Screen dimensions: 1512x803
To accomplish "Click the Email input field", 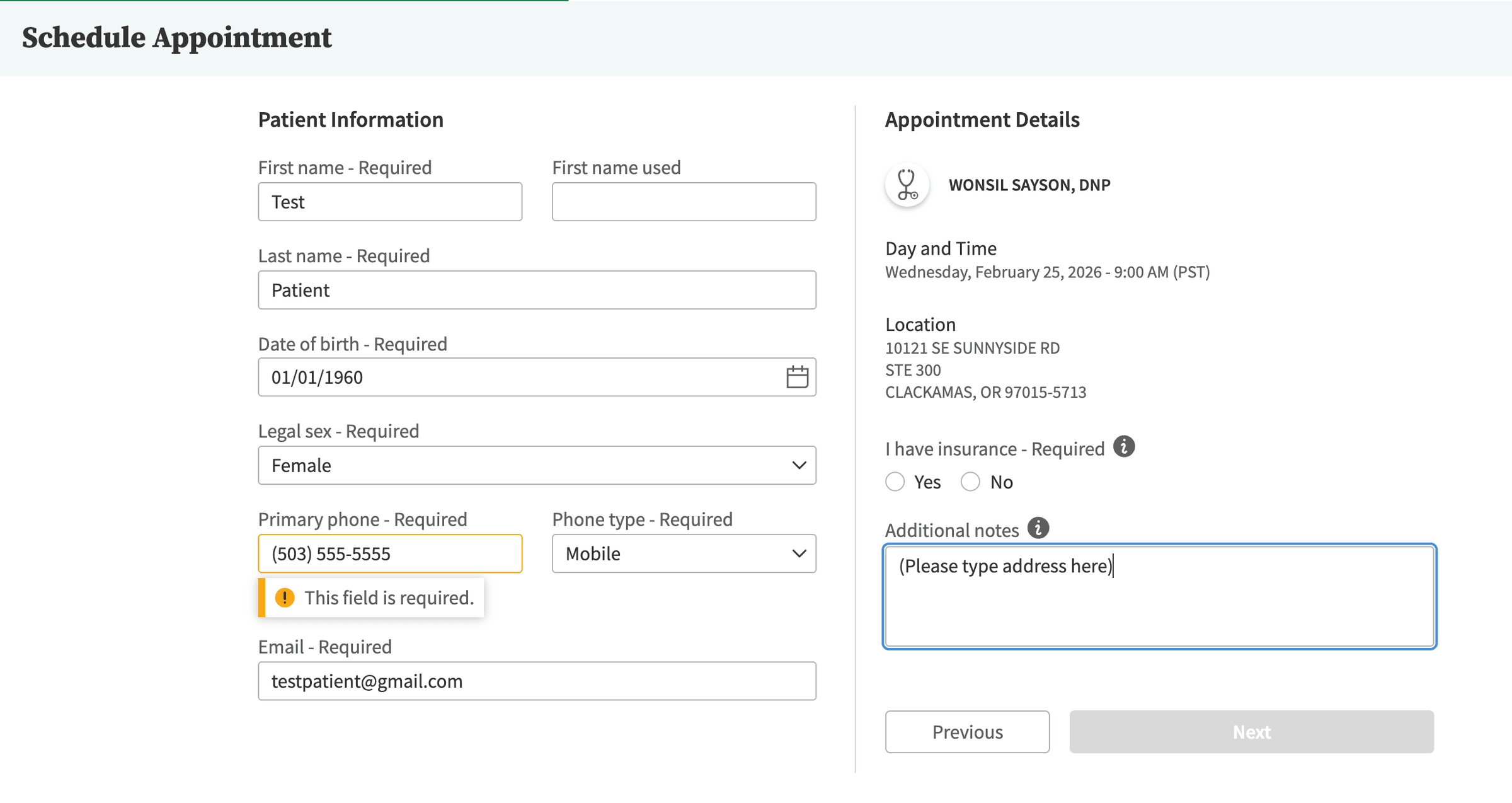I will tap(536, 681).
